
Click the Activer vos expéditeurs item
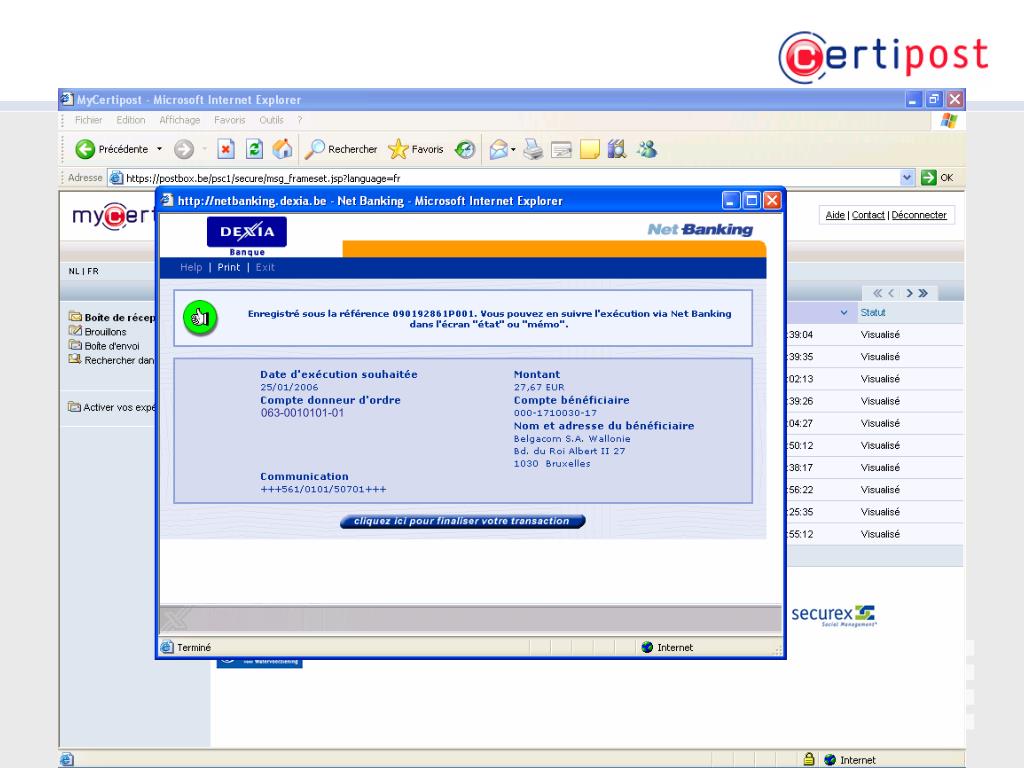[112, 407]
